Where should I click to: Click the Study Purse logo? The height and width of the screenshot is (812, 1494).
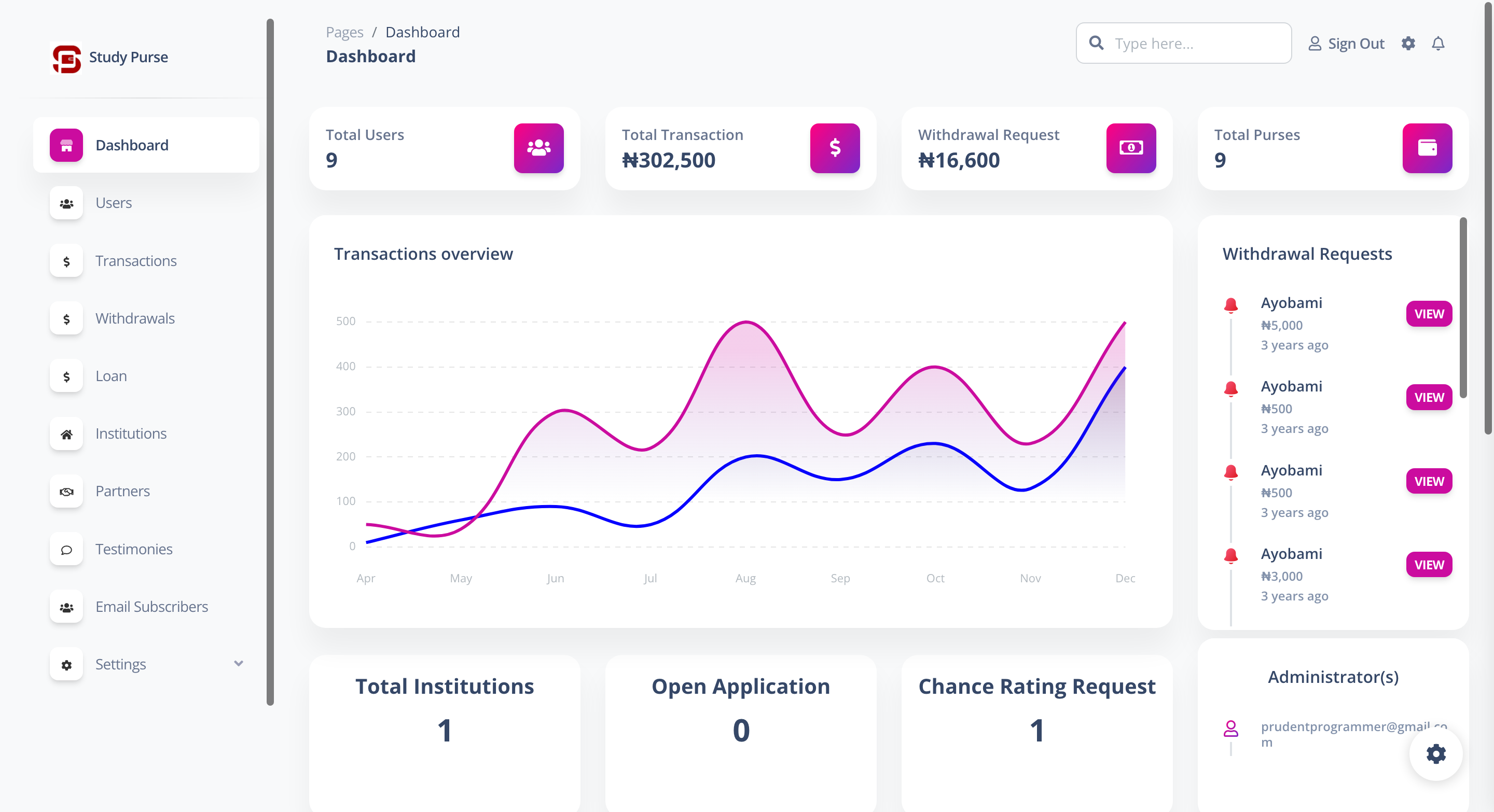[67, 58]
